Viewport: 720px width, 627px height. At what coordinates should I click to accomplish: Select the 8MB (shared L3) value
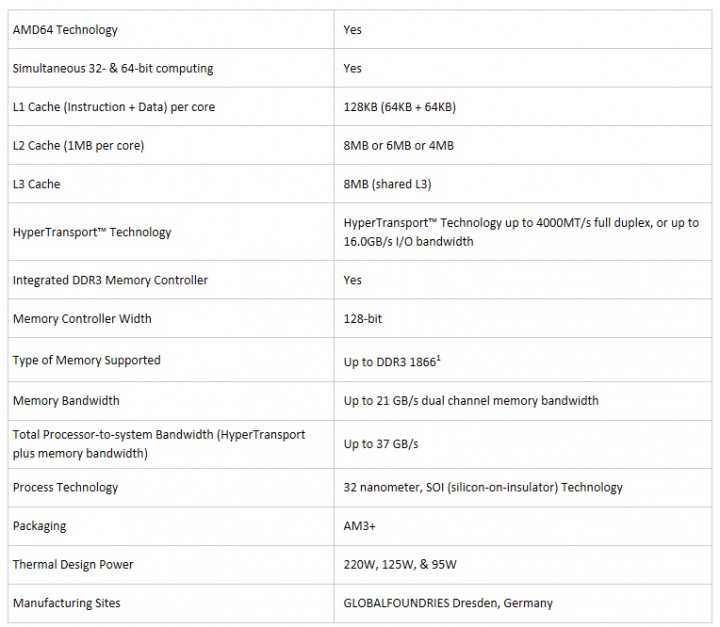tap(387, 184)
